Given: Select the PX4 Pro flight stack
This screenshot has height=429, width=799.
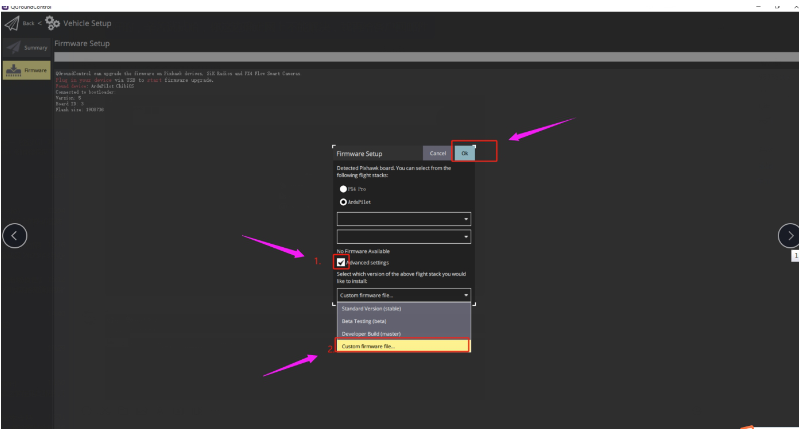Looking at the screenshot, I should click(x=345, y=187).
